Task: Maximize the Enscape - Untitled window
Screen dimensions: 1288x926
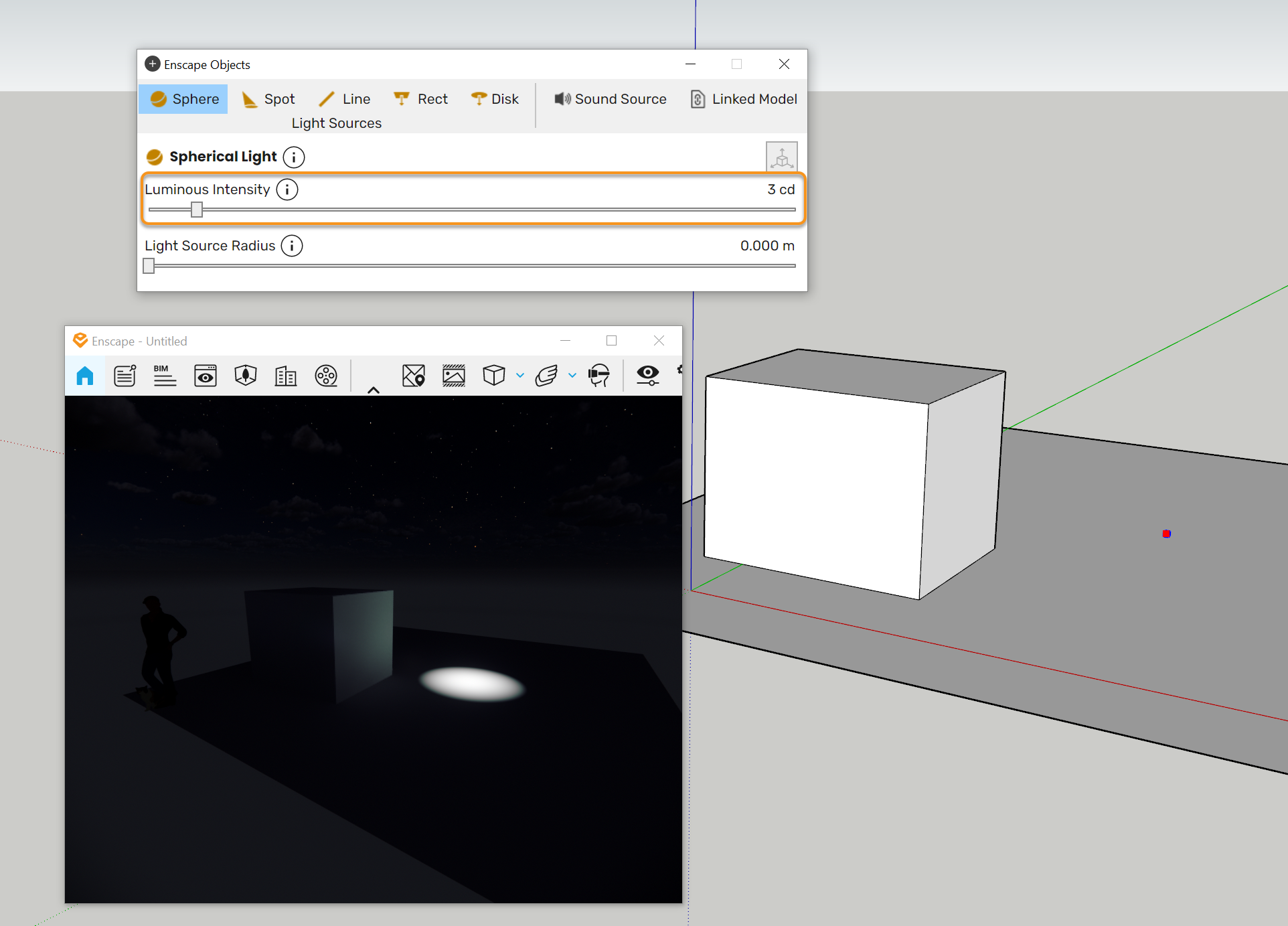Action: pos(611,341)
